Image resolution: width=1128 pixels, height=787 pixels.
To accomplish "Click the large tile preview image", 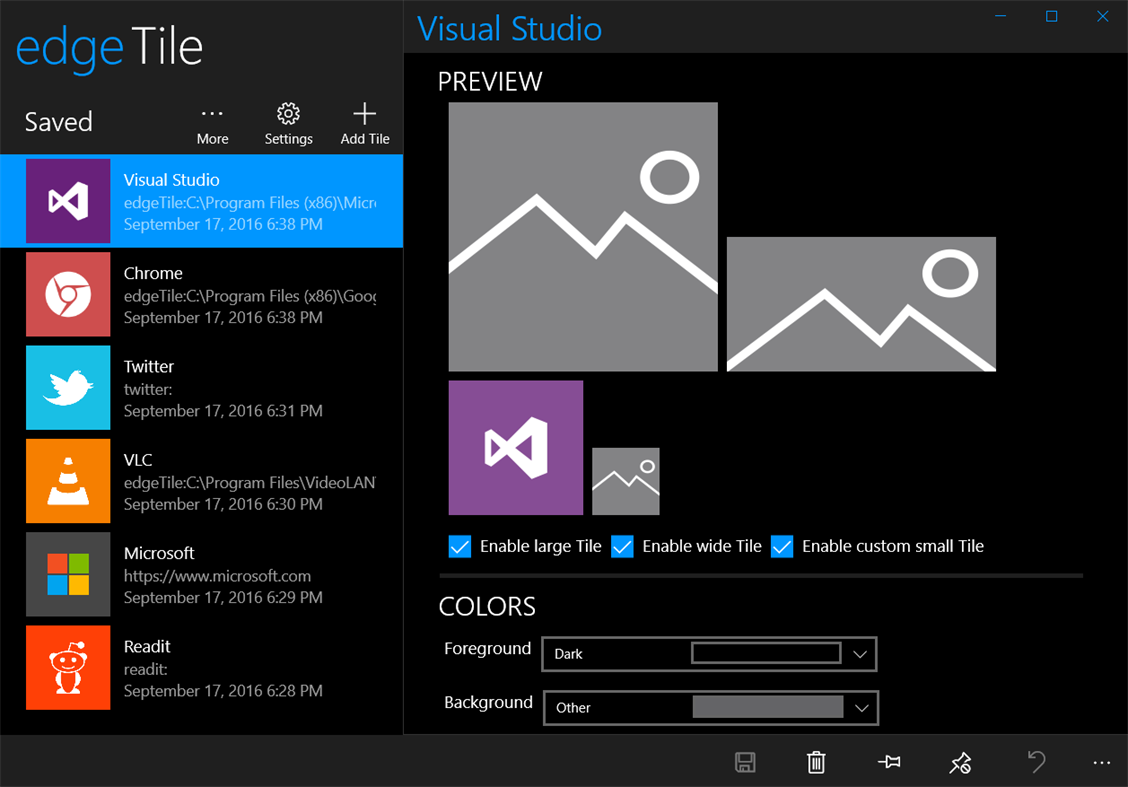I will coord(583,236).
